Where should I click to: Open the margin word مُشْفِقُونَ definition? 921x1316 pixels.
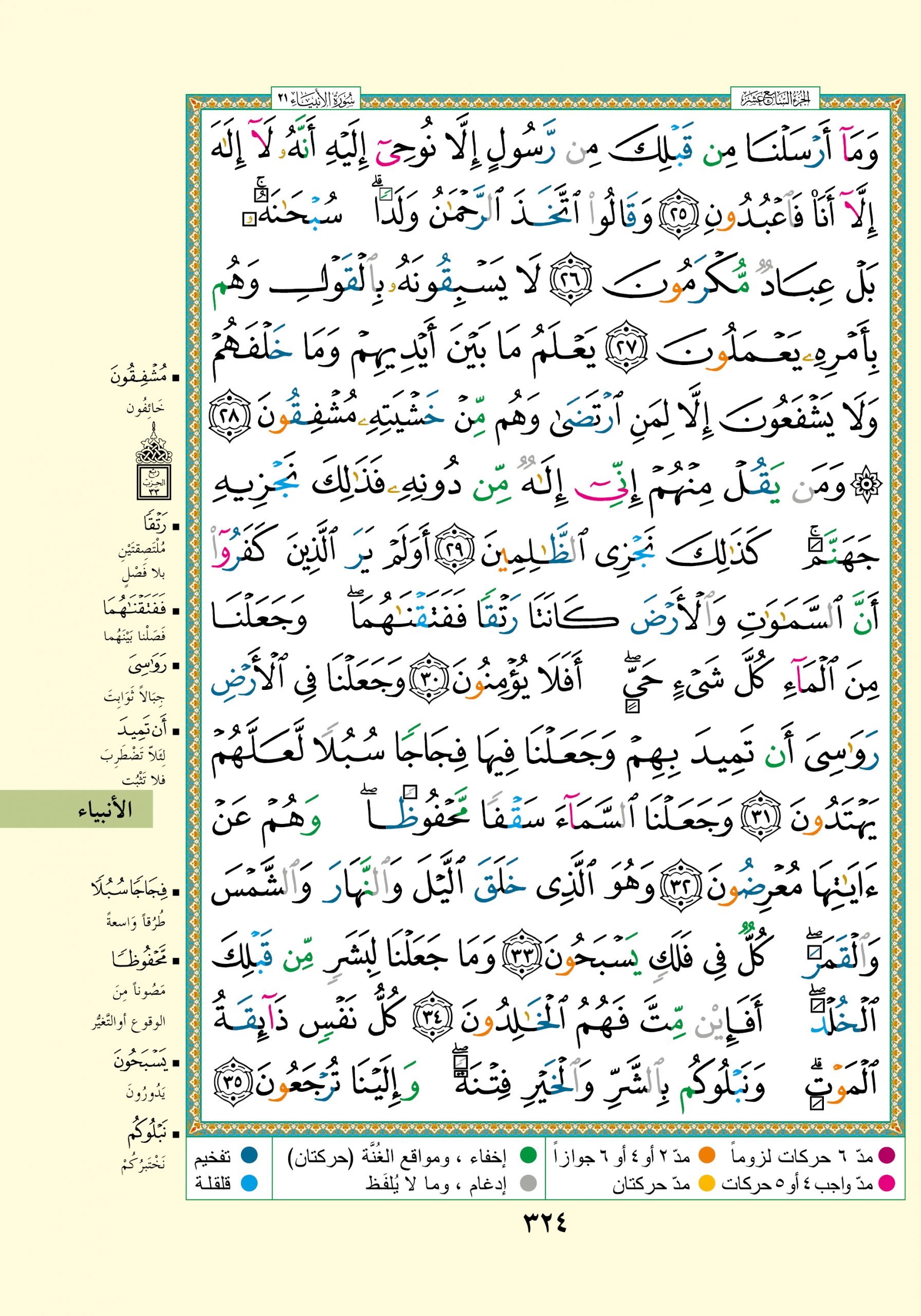[139, 378]
